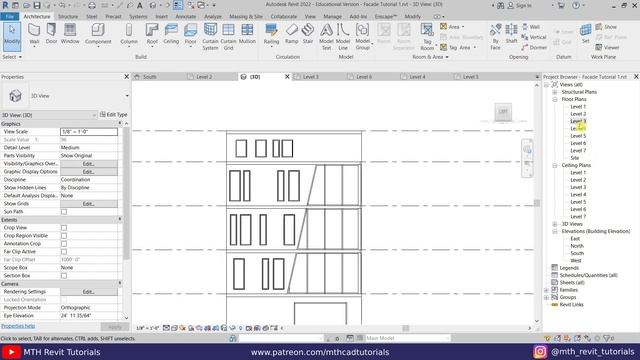Expand the Room & Area panel dropdown
Viewport: 640px width, 360px height.
coord(430,57)
